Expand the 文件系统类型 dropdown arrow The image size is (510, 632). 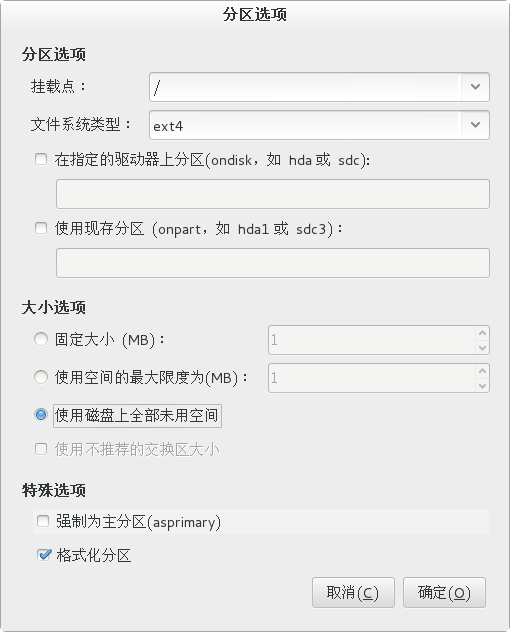(475, 125)
